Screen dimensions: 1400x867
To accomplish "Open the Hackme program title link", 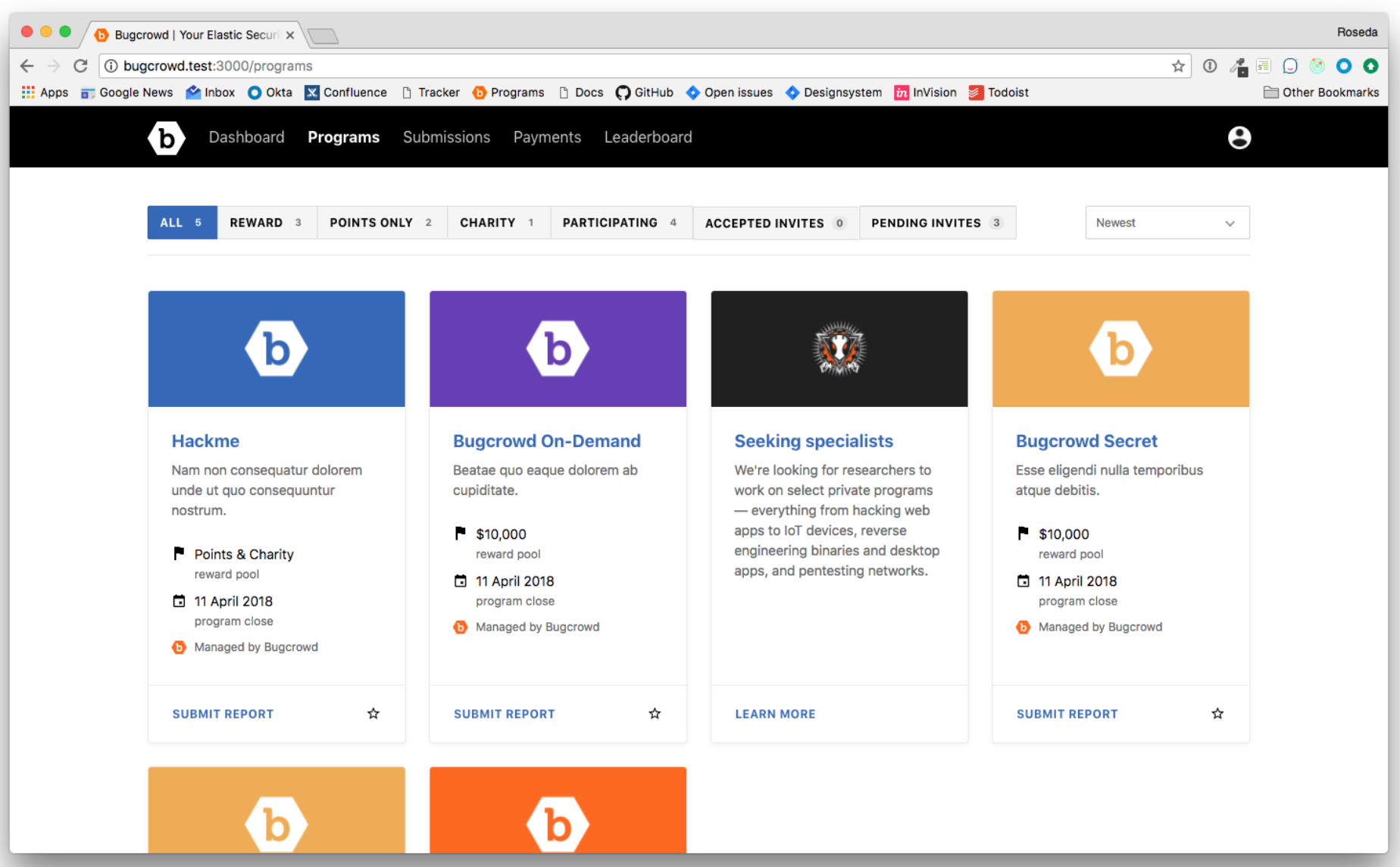I will click(x=205, y=441).
